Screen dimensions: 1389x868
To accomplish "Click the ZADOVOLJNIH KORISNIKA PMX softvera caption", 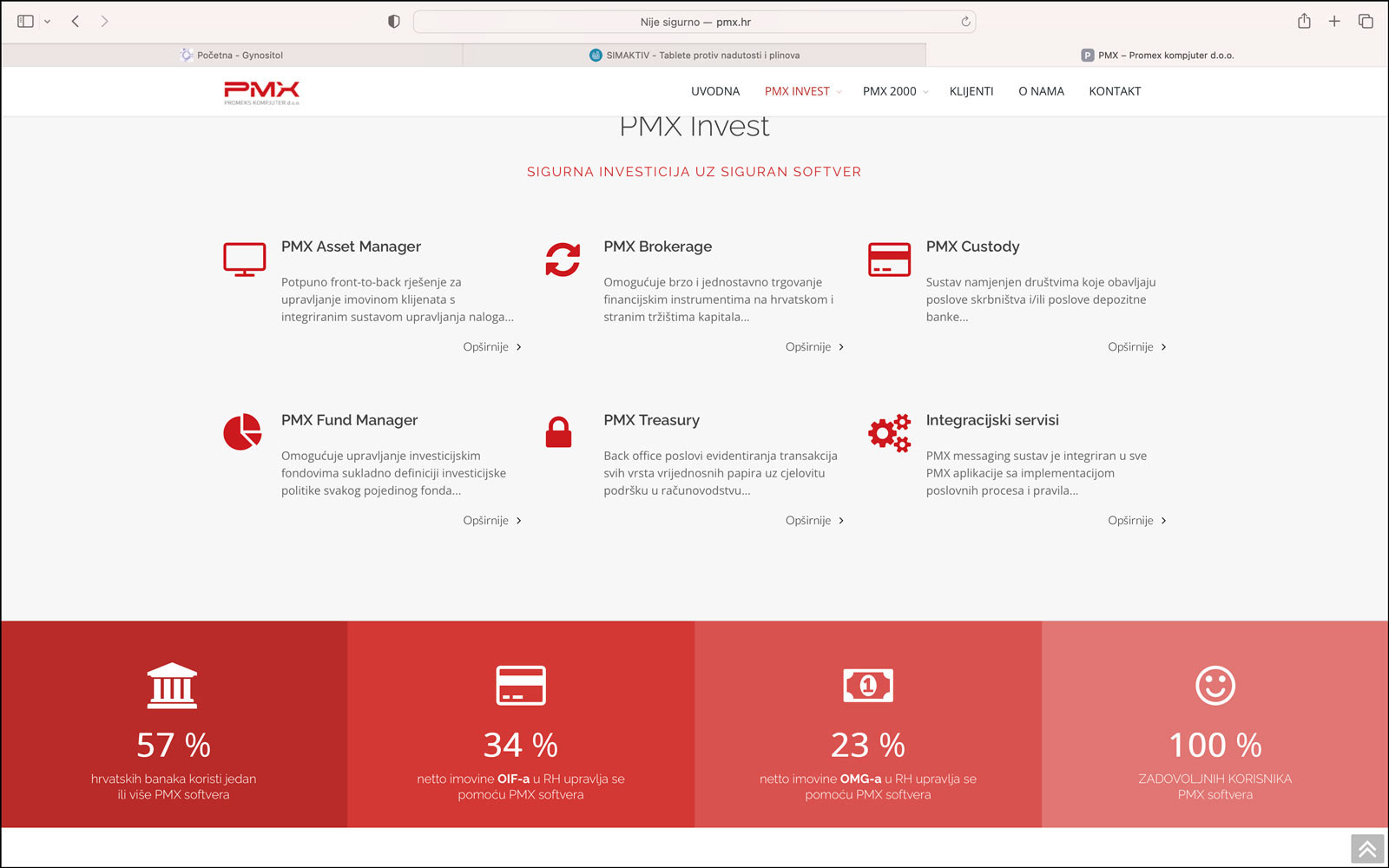I will click(x=1215, y=786).
